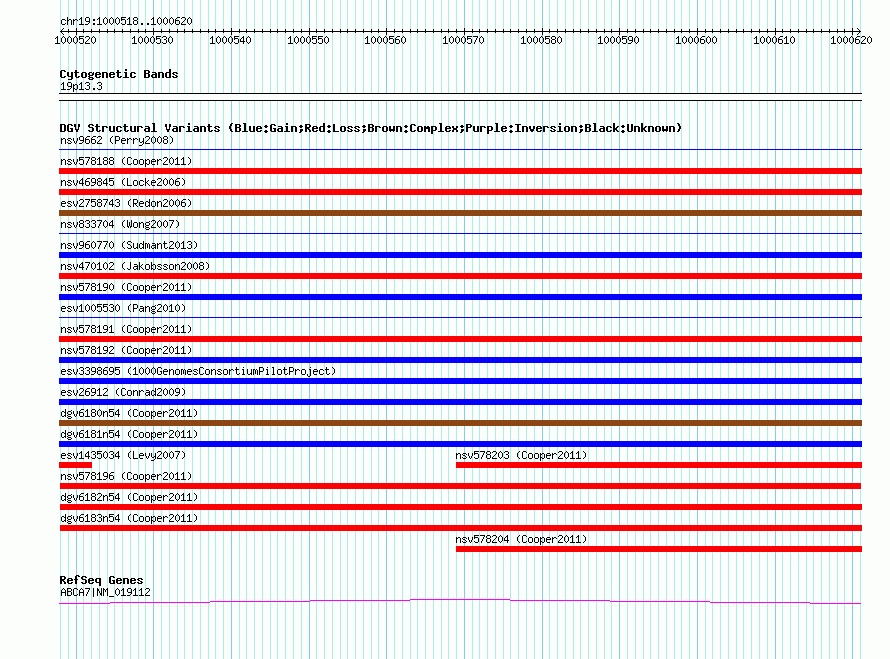This screenshot has width=890, height=659.
Task: Open variant nsv469845 (Locke2006)
Action: pyautogui.click(x=123, y=182)
